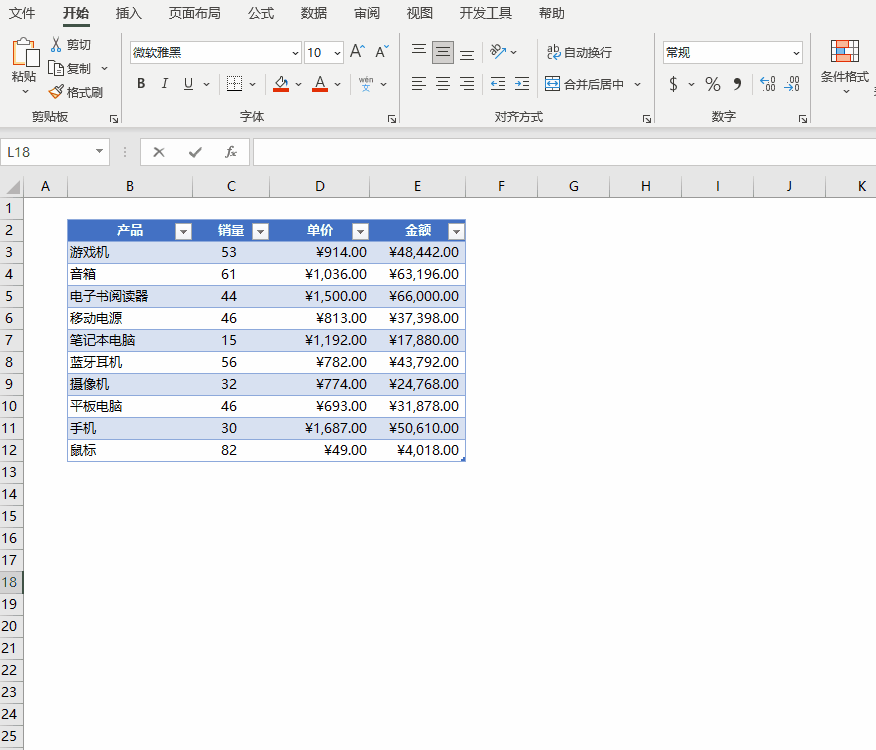The image size is (876, 750).
Task: Expand underline style arrow
Action: (207, 84)
